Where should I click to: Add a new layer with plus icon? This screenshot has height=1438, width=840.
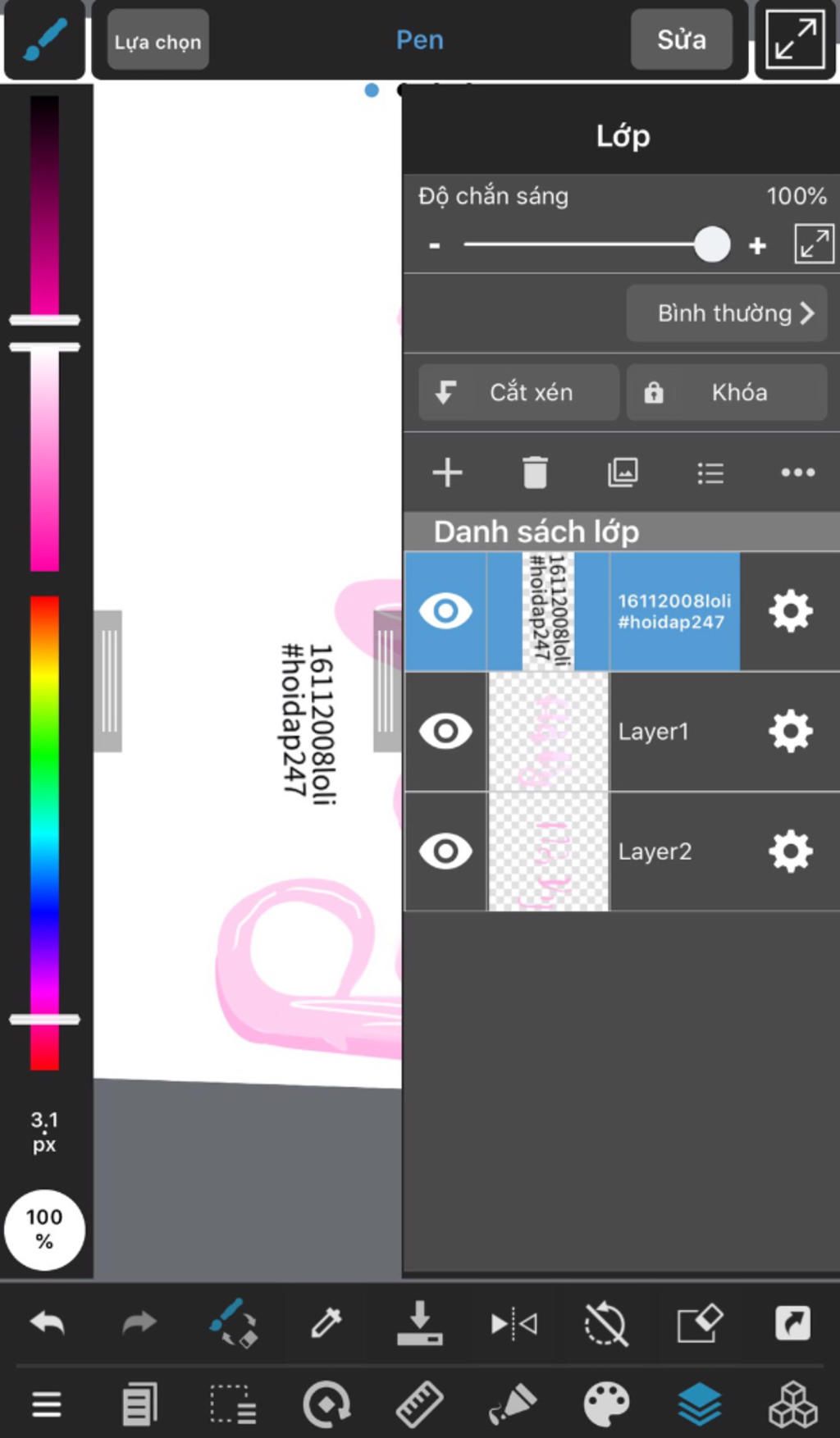pyautogui.click(x=447, y=472)
